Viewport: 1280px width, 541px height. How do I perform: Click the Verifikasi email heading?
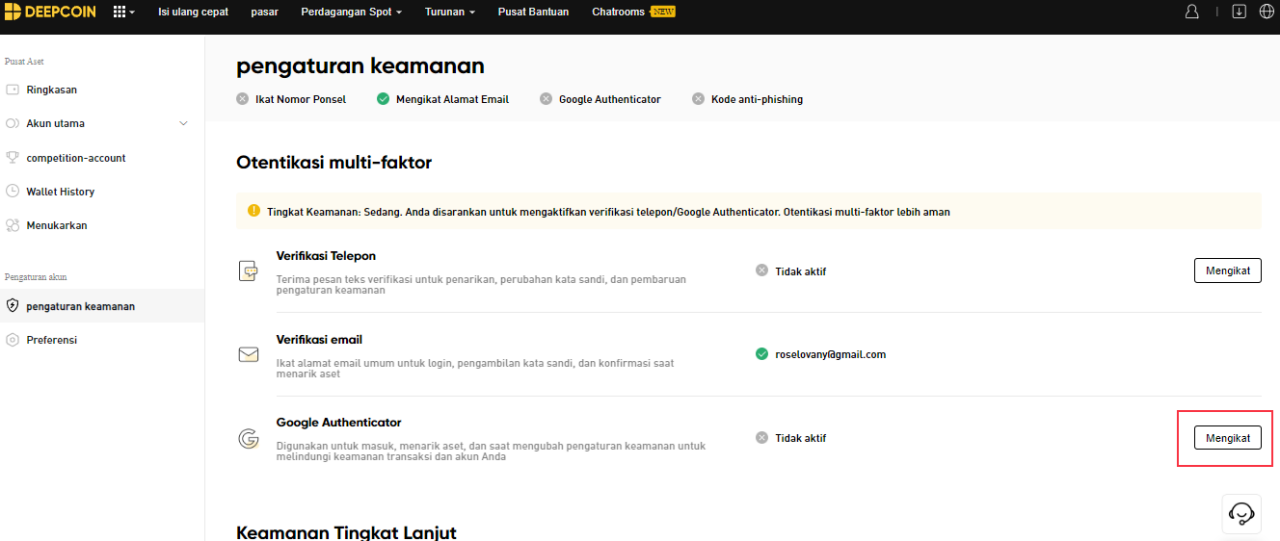(x=319, y=340)
